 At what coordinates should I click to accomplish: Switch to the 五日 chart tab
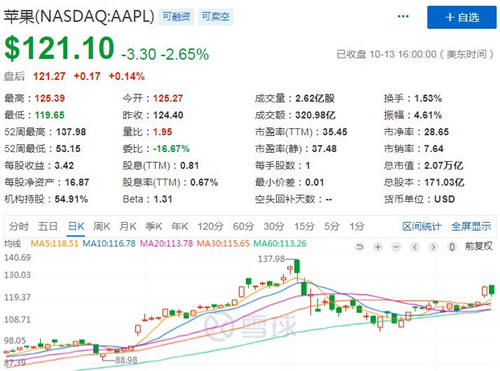[48, 227]
